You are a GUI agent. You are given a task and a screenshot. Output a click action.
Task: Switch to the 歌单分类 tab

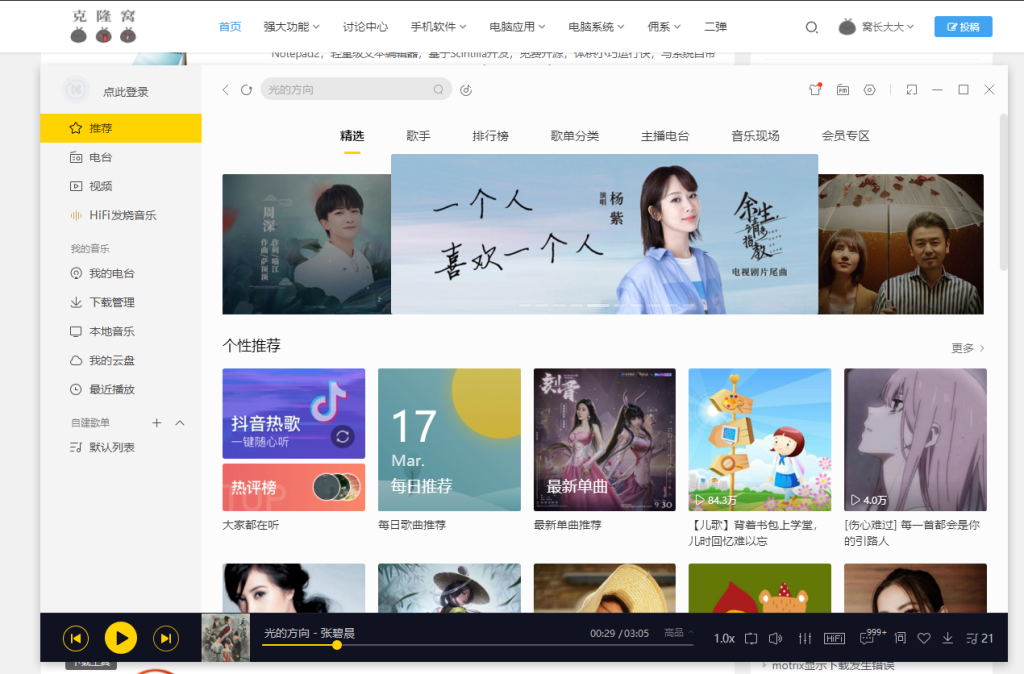click(x=575, y=136)
